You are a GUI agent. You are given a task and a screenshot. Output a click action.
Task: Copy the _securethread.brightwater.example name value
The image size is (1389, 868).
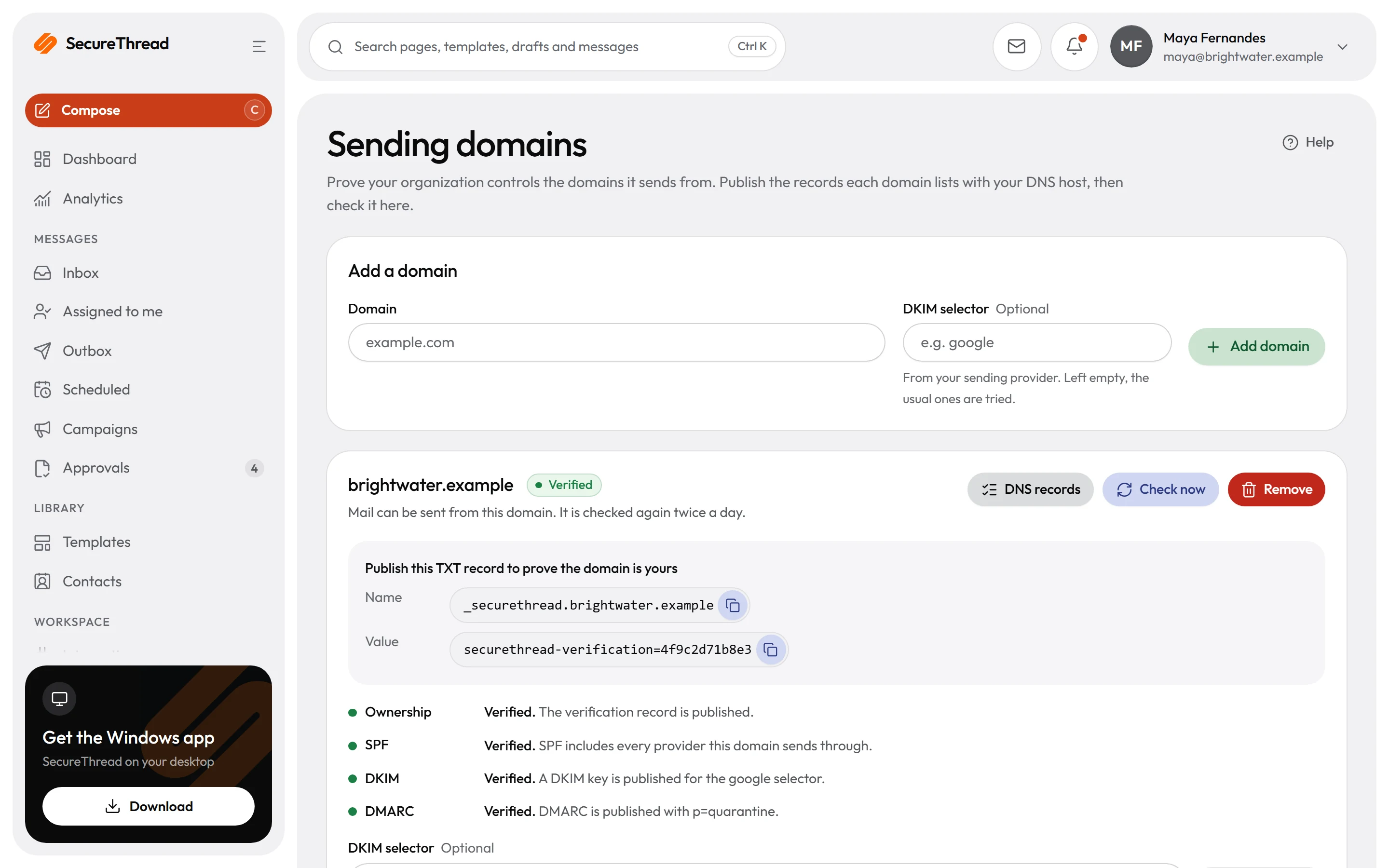(x=733, y=605)
